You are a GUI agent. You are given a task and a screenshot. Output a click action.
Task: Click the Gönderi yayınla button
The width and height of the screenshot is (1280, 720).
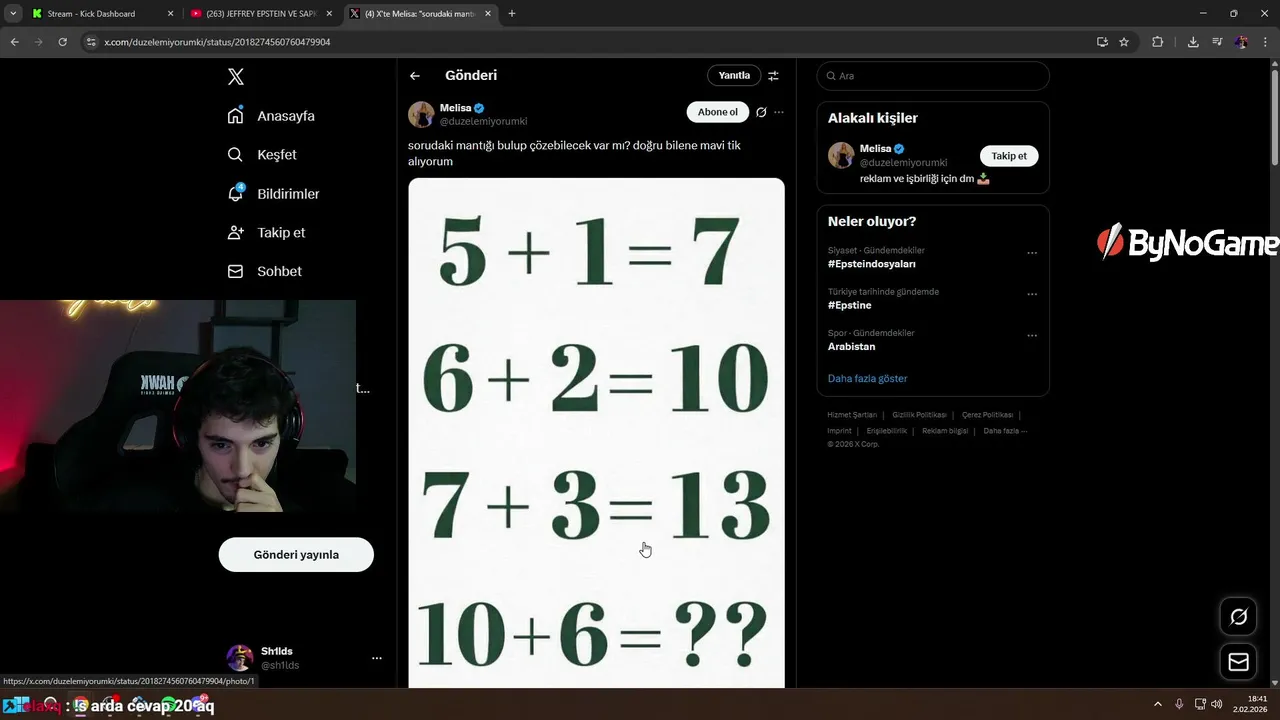(x=296, y=555)
